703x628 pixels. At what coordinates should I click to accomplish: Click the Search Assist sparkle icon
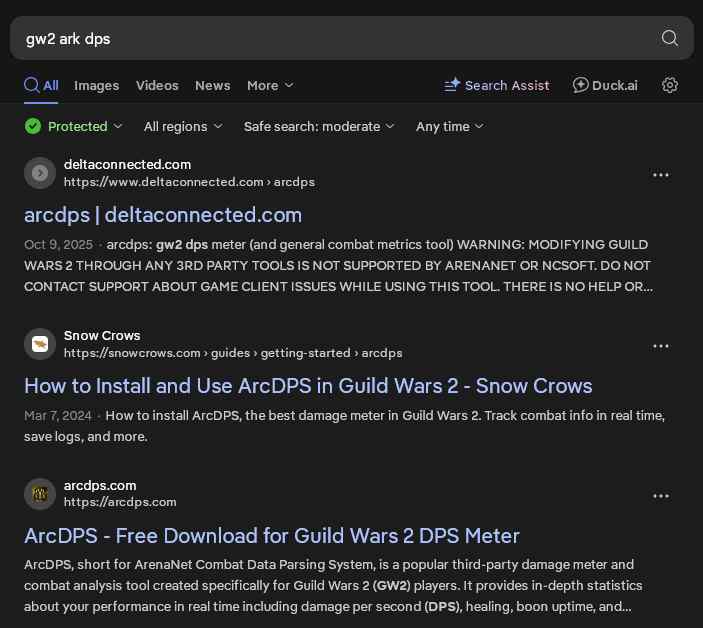click(x=452, y=85)
